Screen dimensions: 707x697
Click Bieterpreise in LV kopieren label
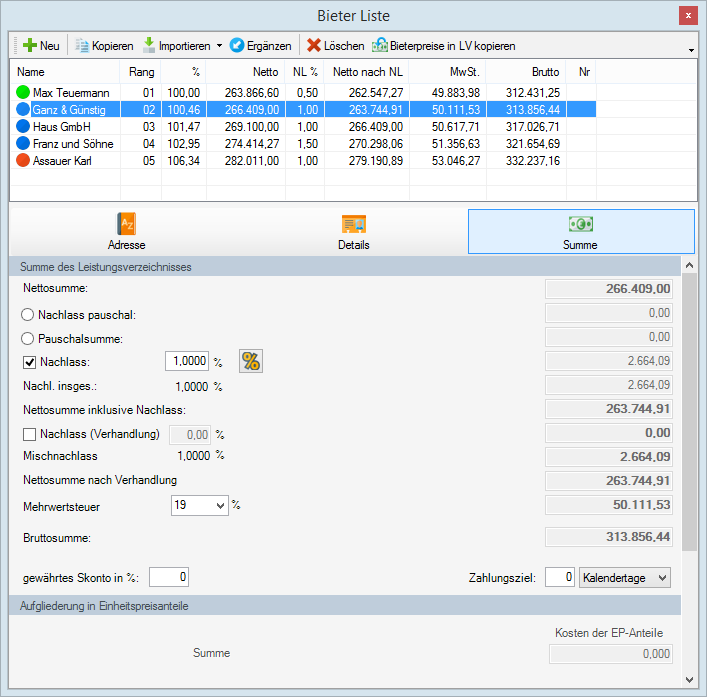click(x=453, y=46)
